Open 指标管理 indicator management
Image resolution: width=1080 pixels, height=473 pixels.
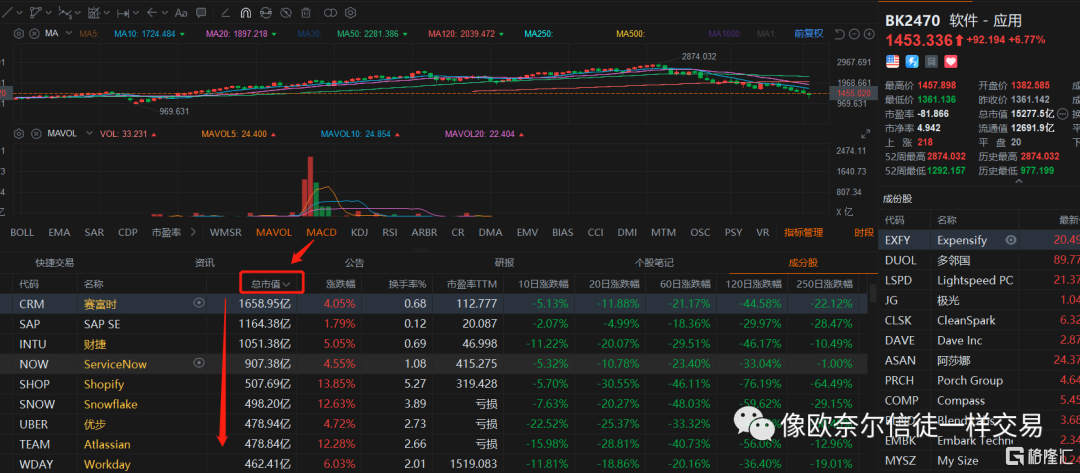[x=803, y=233]
